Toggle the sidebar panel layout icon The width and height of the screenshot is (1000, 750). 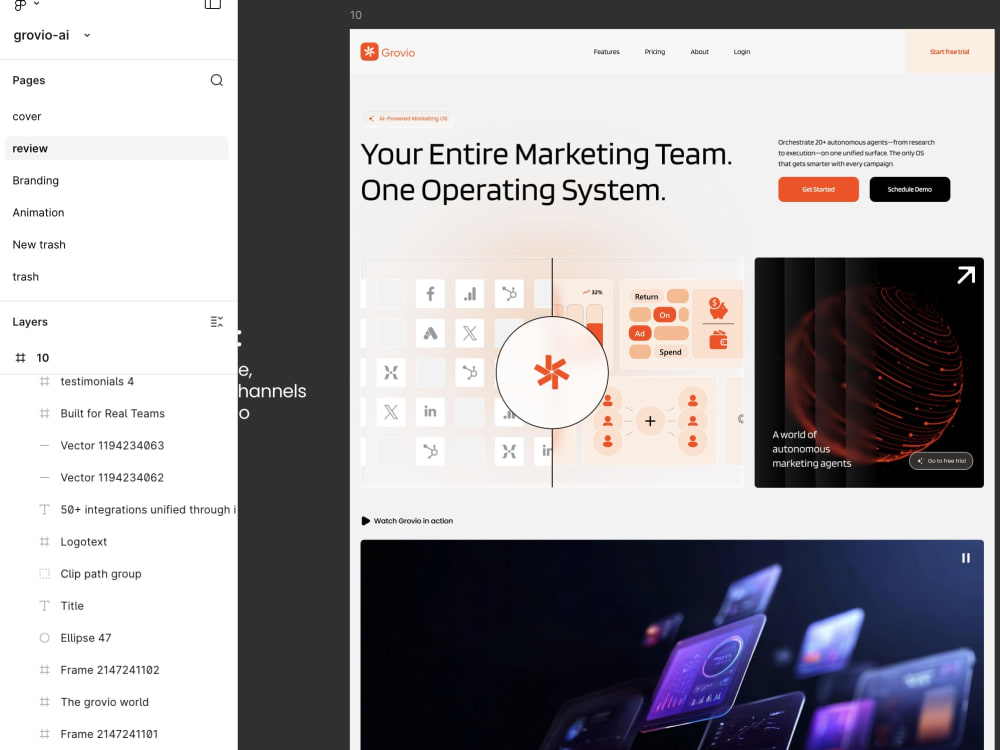[212, 4]
